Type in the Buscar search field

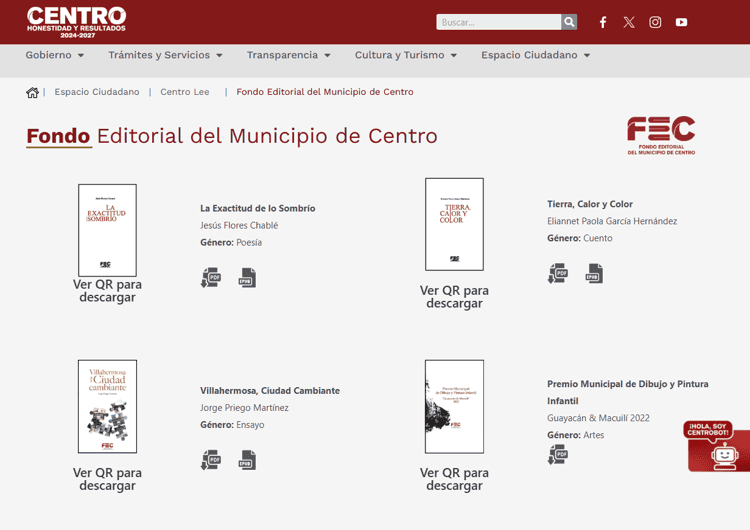tap(498, 22)
